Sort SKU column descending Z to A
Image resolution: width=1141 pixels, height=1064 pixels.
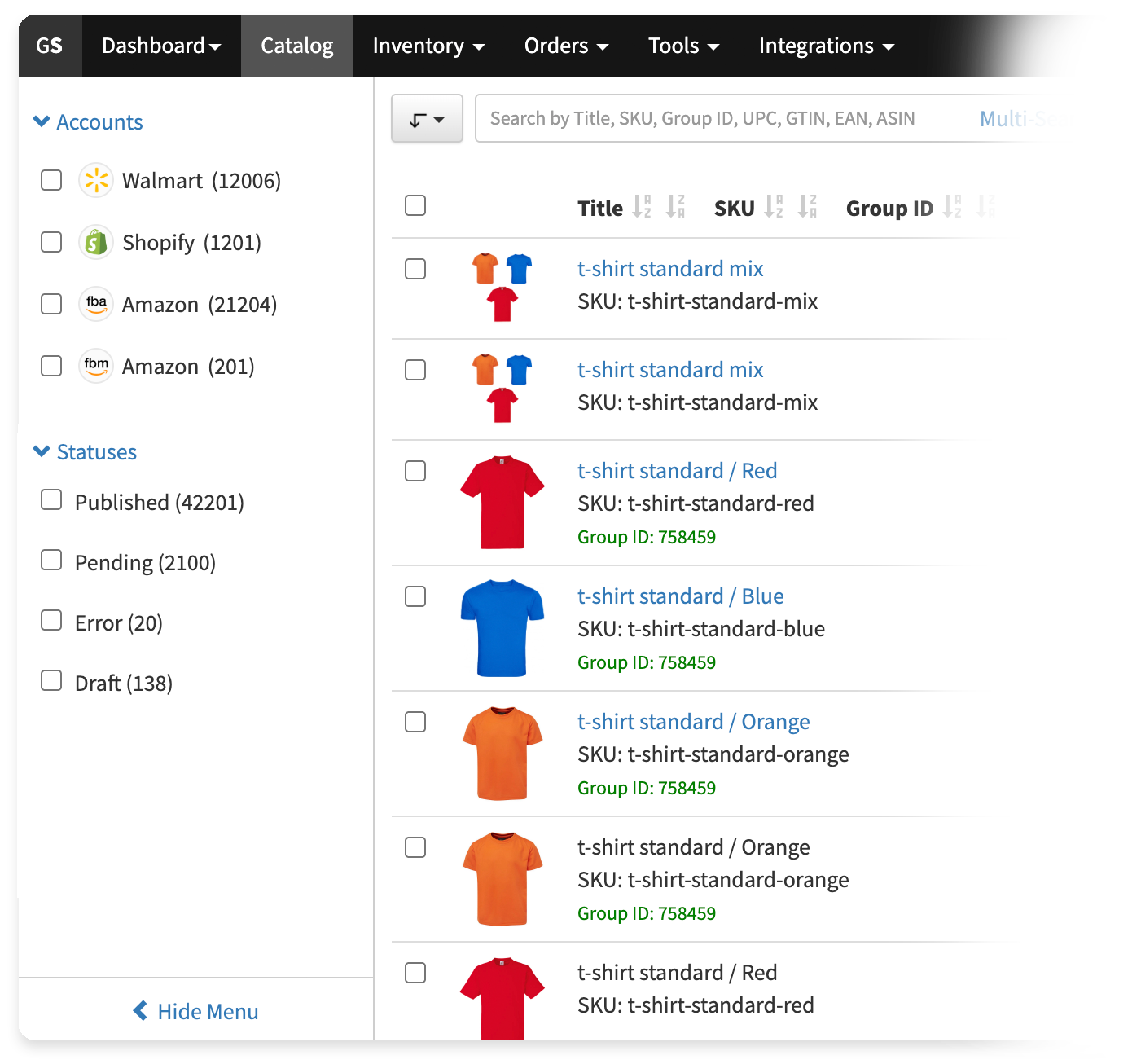coord(806,207)
